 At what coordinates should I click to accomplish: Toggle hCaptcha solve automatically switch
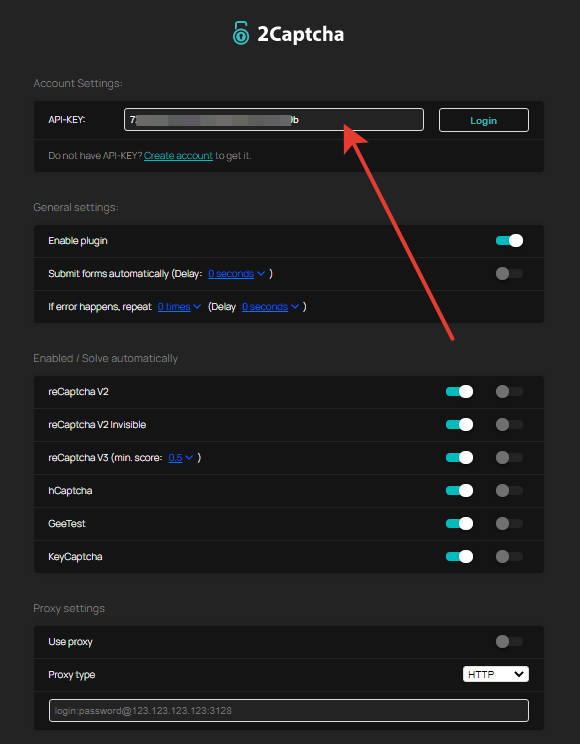click(509, 490)
